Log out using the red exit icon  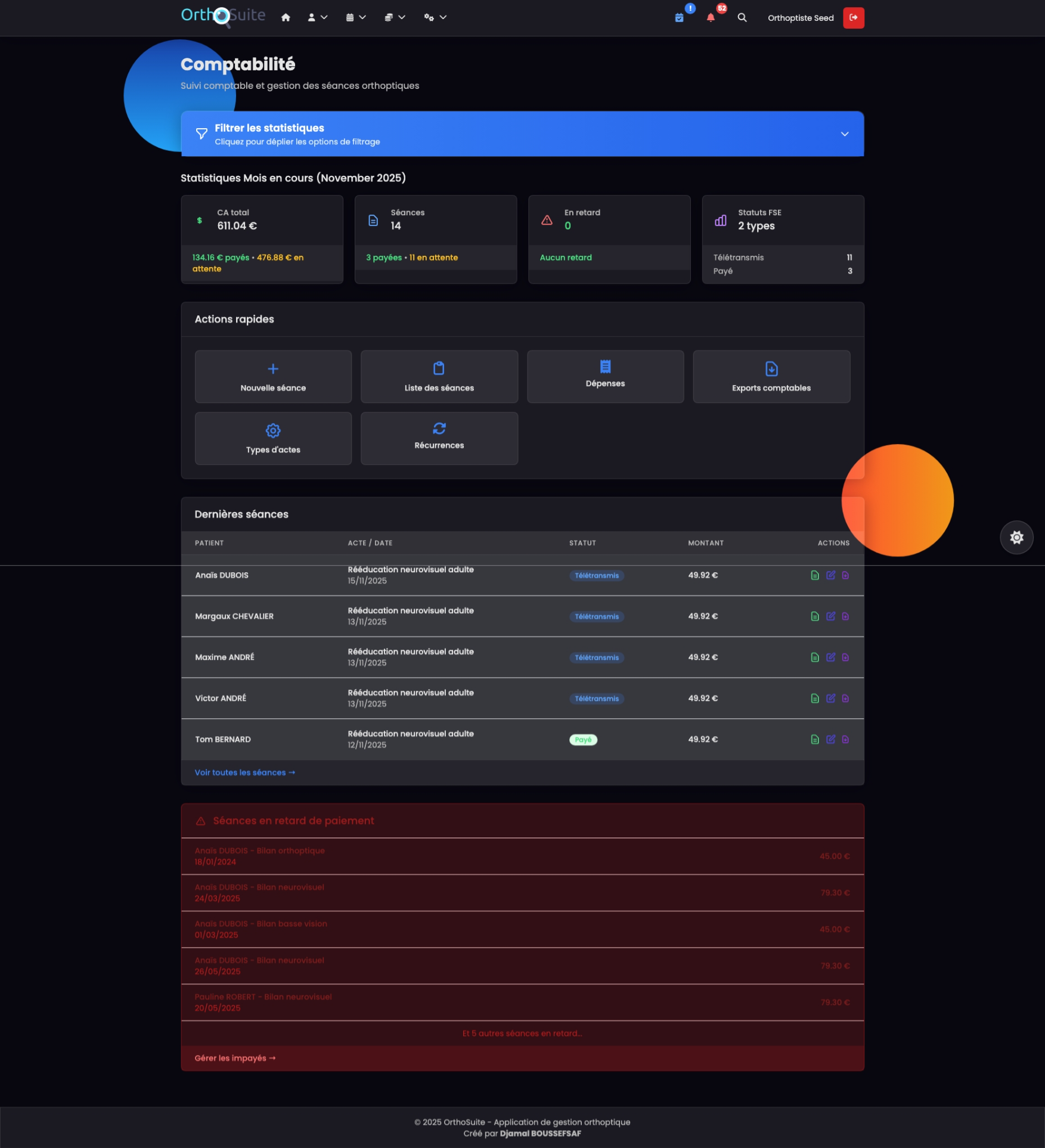(854, 17)
